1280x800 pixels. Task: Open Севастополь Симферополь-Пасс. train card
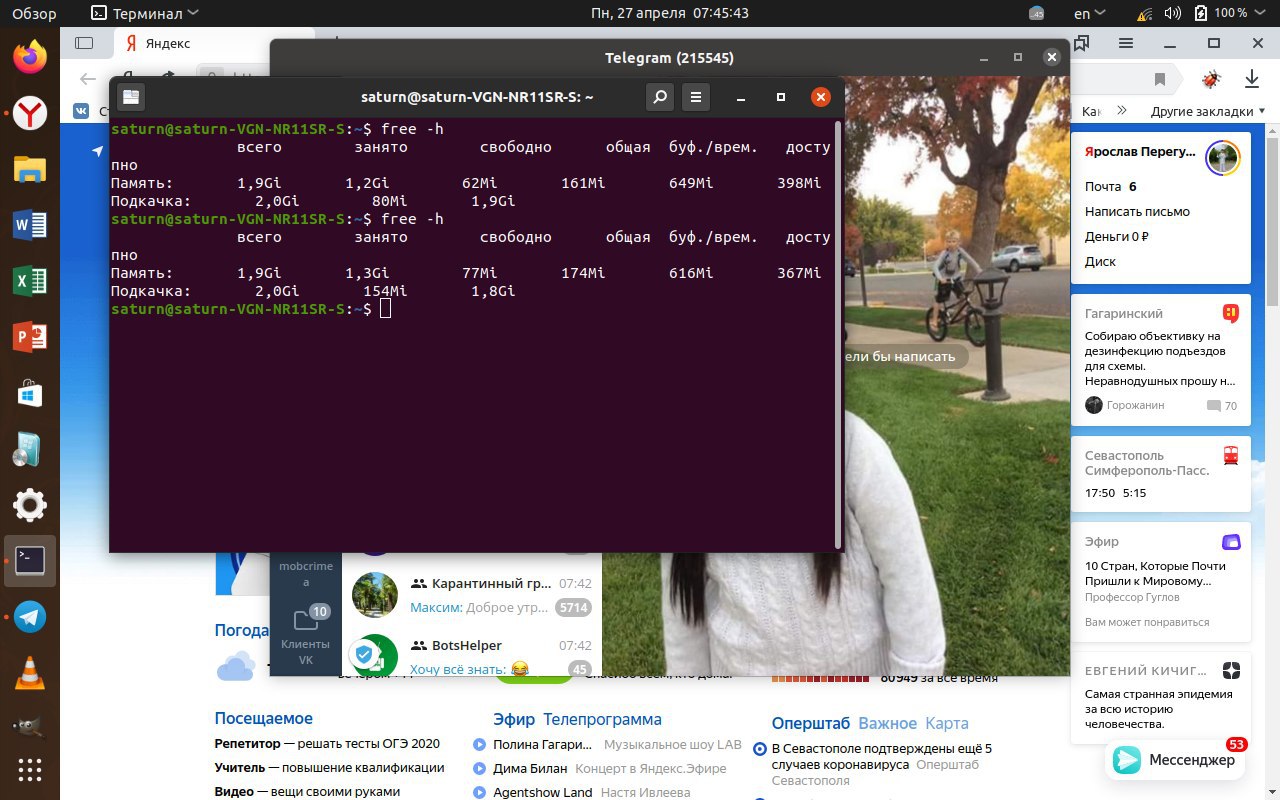tap(1161, 474)
